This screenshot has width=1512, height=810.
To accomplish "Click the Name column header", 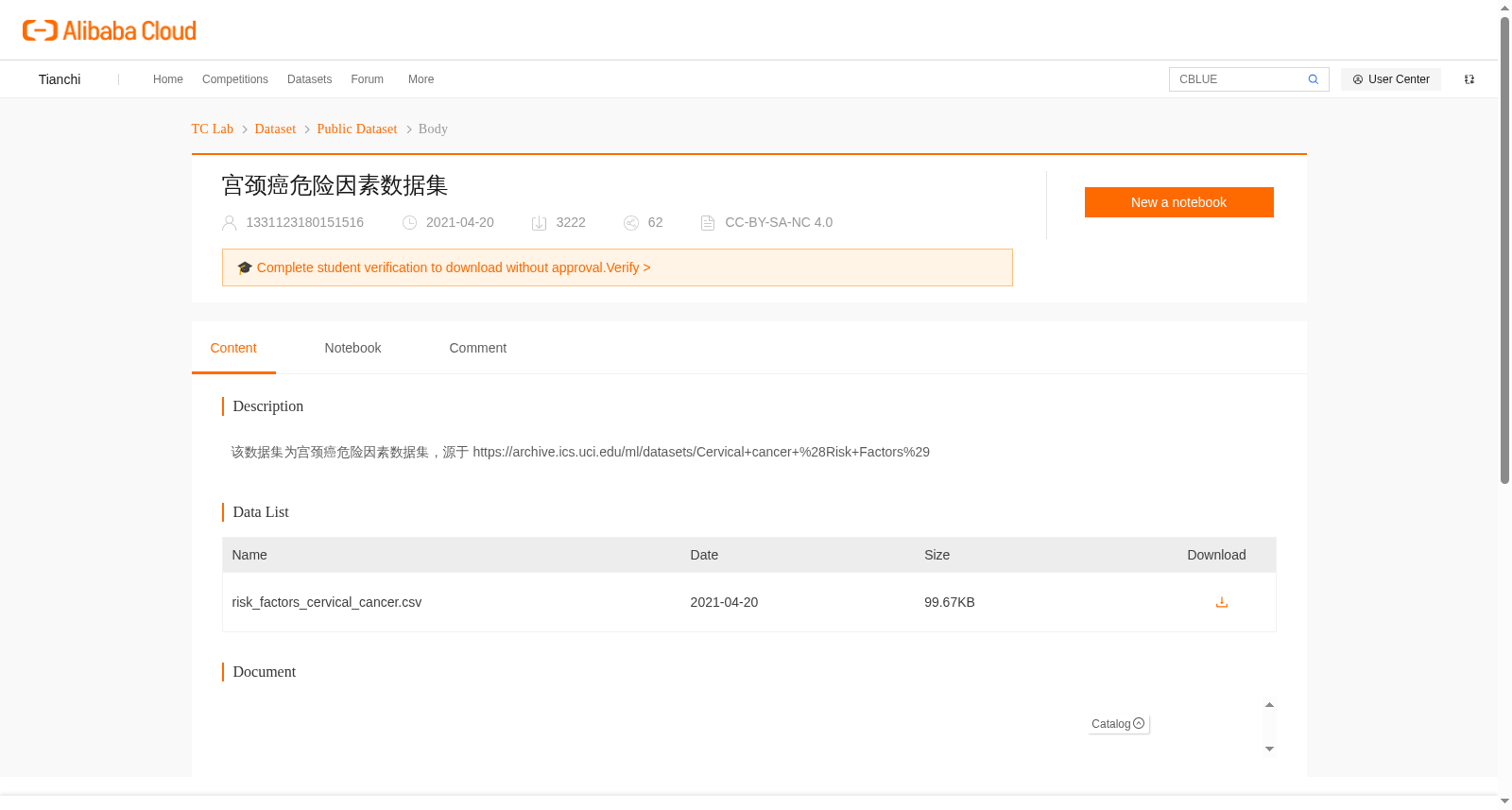I will (x=249, y=555).
